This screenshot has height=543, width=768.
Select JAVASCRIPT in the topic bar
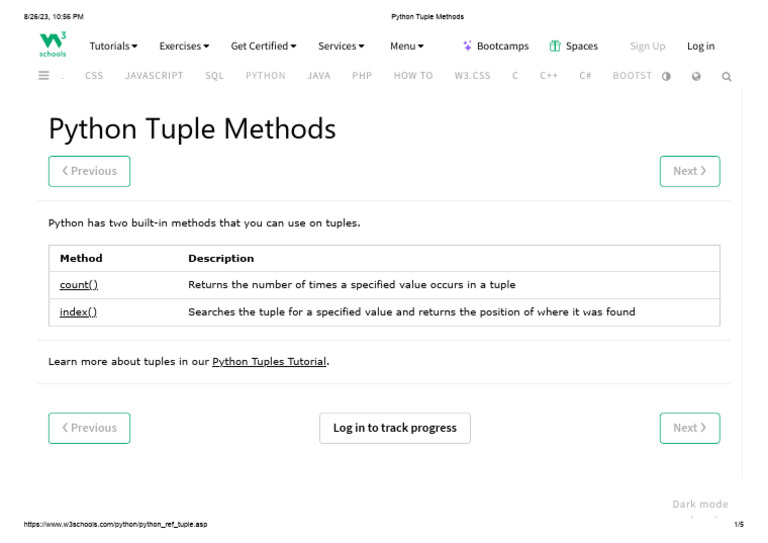tap(154, 76)
